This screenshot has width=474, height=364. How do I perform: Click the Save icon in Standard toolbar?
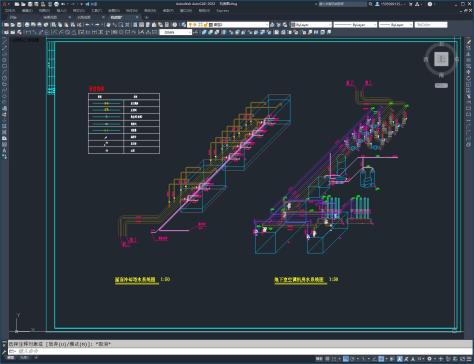(x=19, y=25)
